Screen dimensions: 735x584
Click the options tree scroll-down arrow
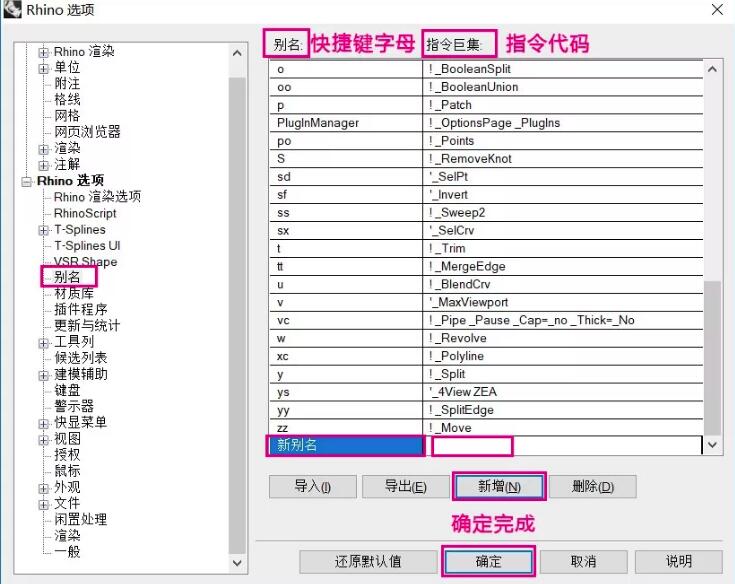pos(237,563)
